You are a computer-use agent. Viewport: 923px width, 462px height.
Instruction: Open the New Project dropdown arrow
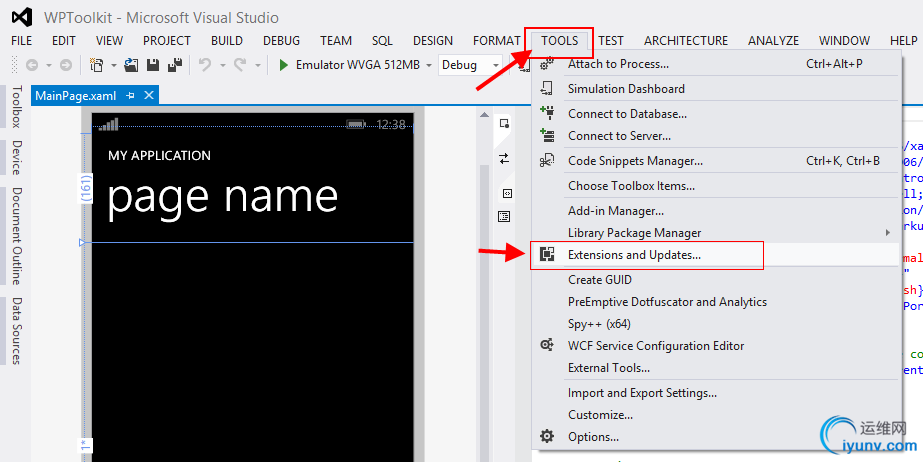pyautogui.click(x=113, y=65)
